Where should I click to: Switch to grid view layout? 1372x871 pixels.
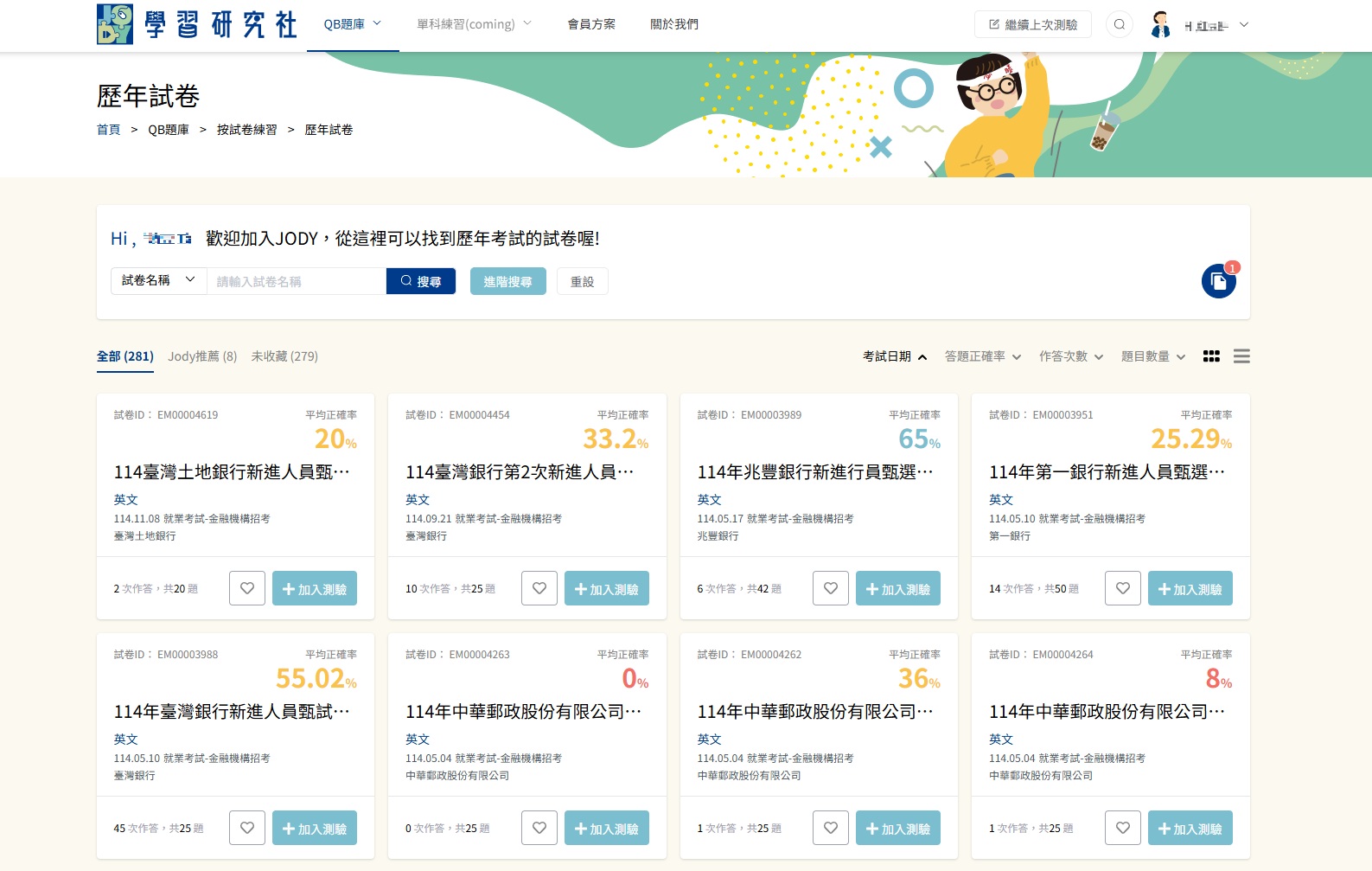coord(1211,356)
